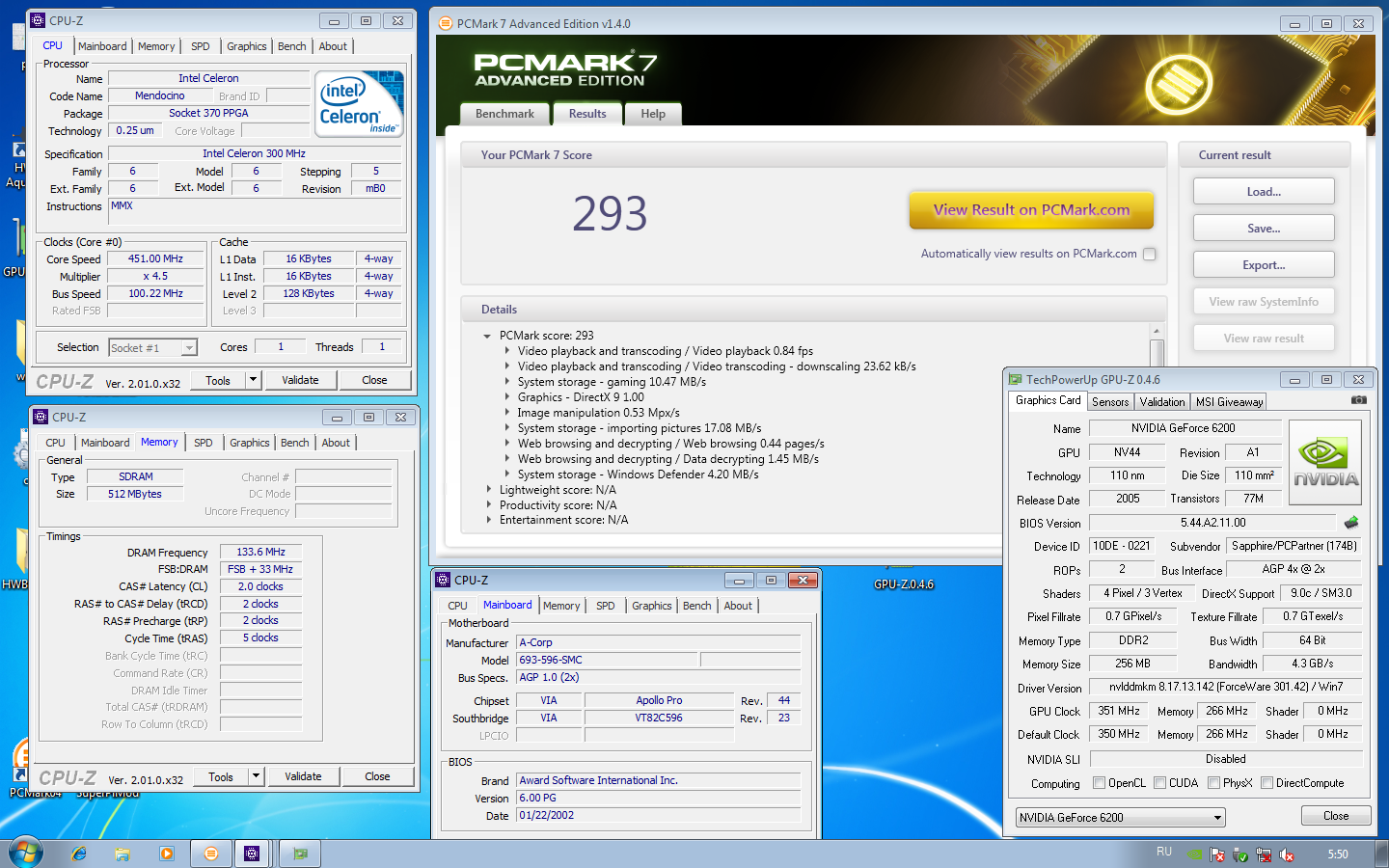The image size is (1389, 868).
Task: Open the Sensors tab in GPU-Z
Action: 1110,402
